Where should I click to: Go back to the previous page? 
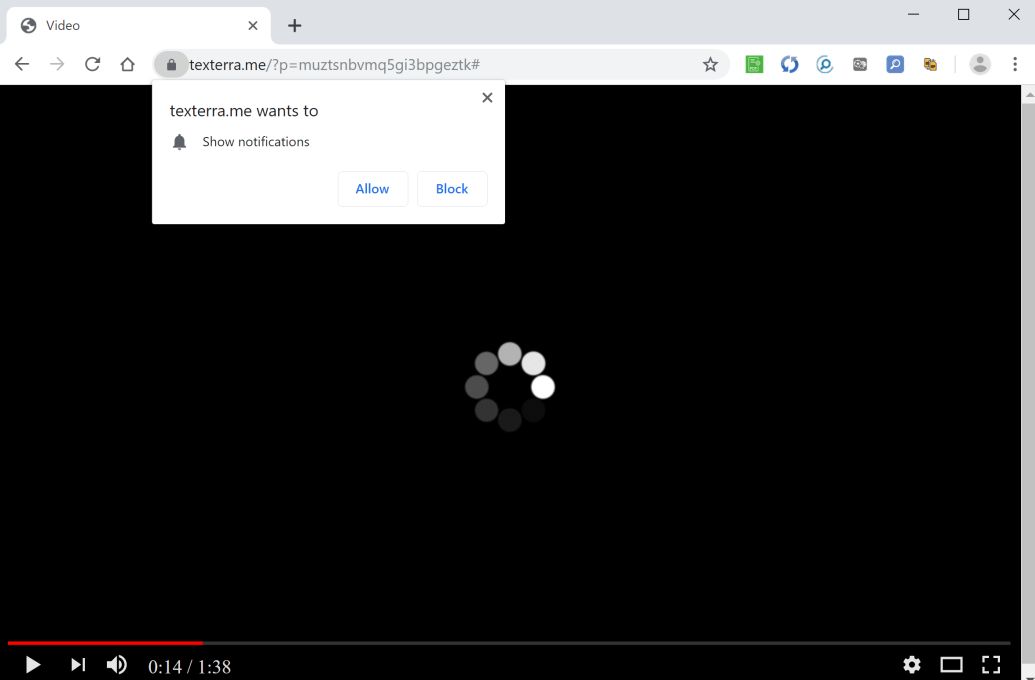22,64
